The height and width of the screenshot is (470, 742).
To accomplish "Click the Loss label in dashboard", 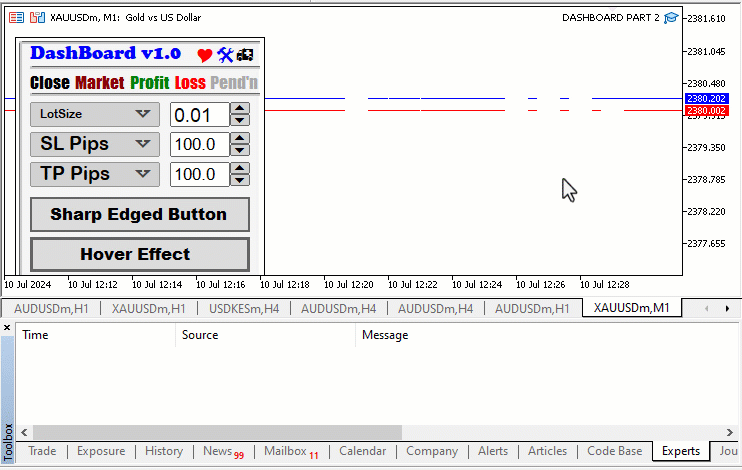I will [190, 83].
